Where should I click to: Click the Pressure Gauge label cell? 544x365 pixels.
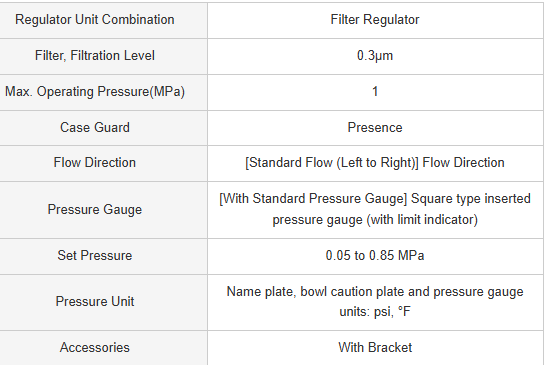tap(103, 210)
